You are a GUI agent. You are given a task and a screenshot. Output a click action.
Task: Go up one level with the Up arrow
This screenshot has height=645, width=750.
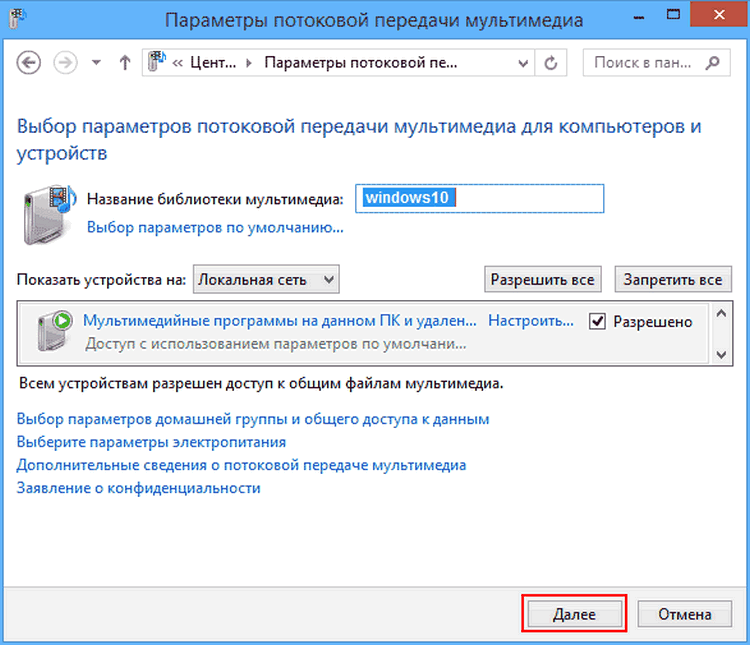point(125,62)
